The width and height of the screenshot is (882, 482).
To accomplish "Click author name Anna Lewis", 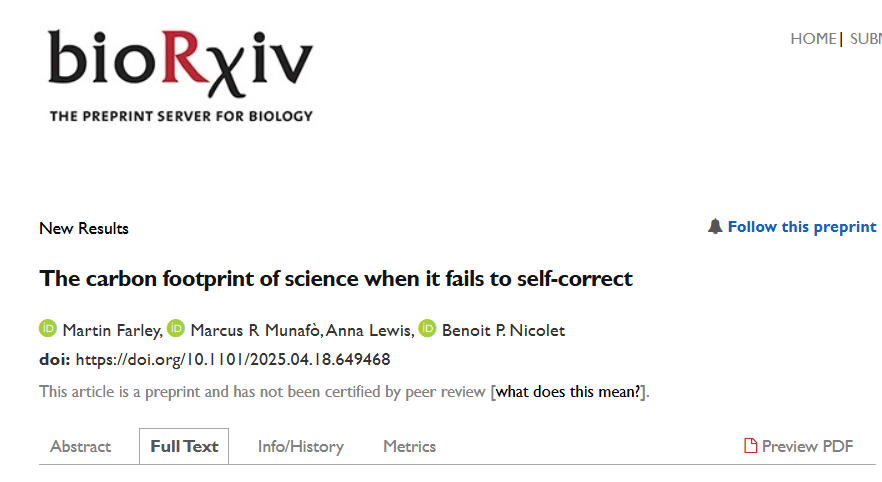I will point(368,330).
